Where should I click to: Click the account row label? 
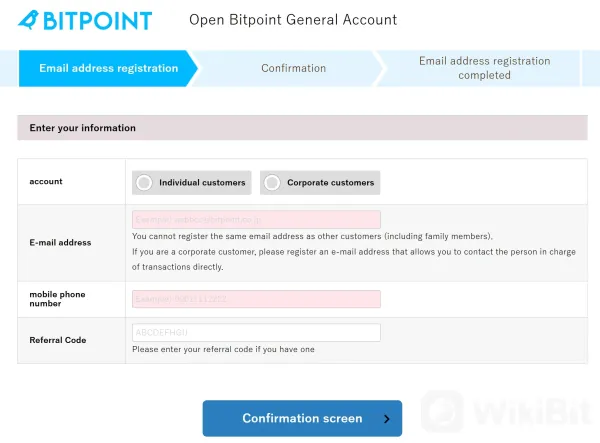point(46,181)
